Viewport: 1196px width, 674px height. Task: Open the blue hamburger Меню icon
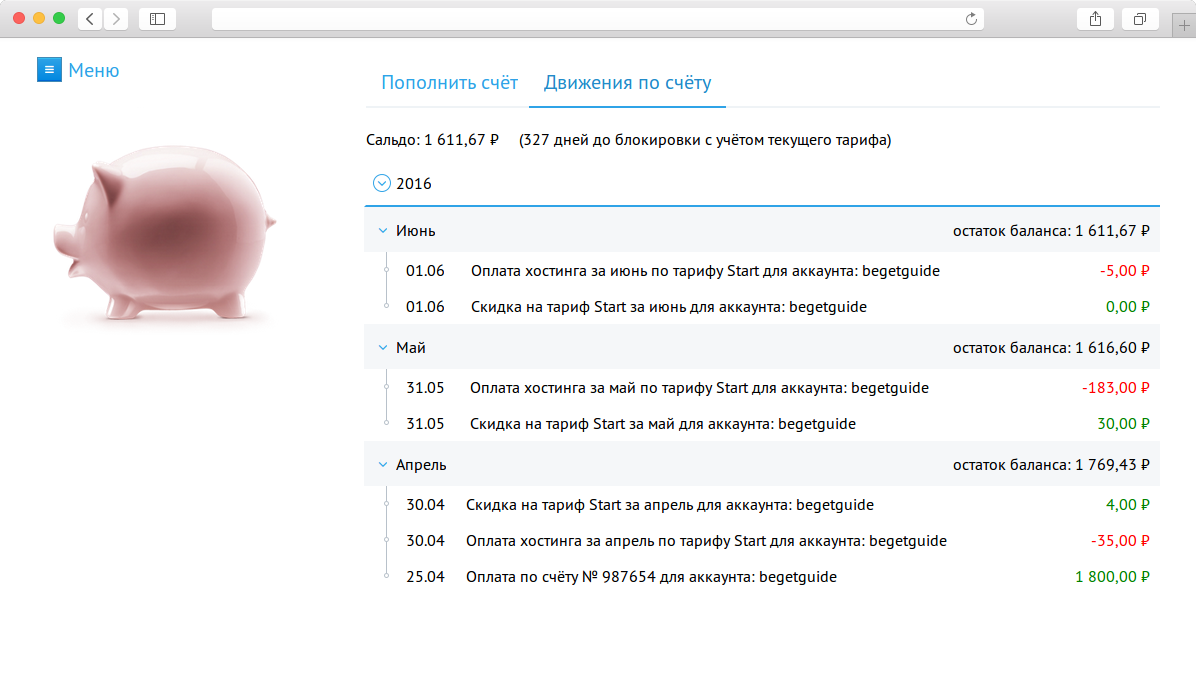50,69
